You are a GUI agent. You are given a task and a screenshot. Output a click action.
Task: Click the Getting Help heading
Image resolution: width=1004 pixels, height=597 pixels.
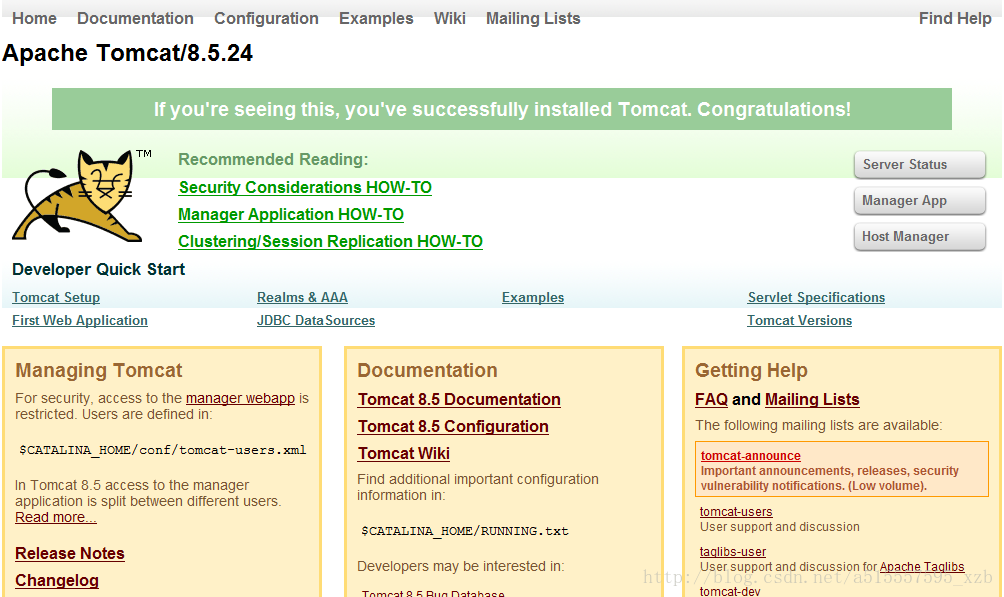(751, 370)
